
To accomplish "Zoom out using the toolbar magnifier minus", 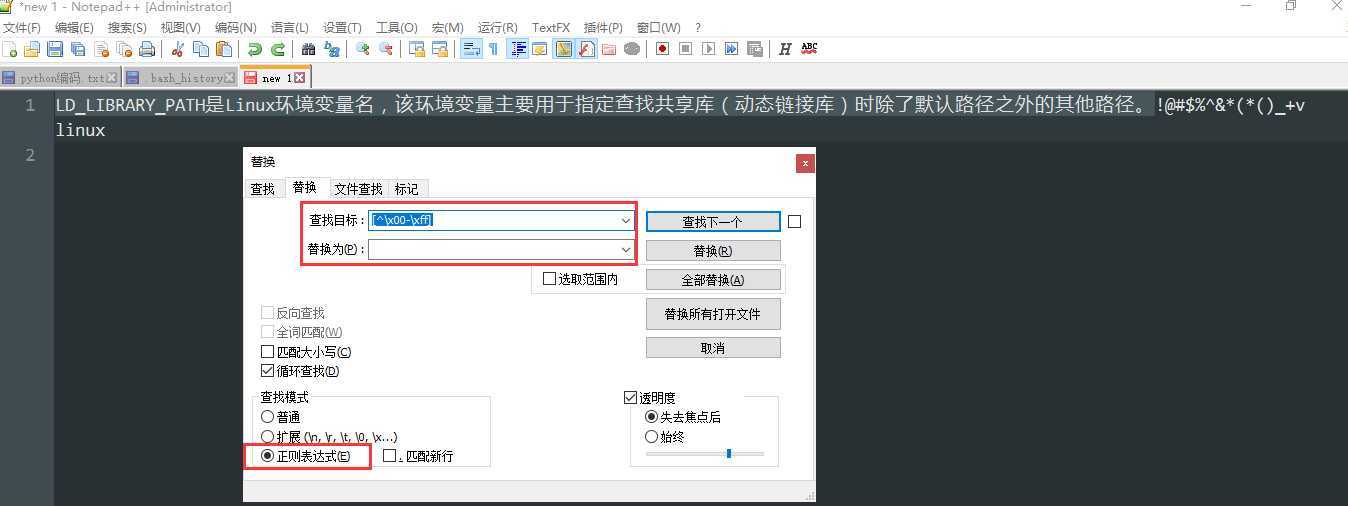I will (x=386, y=48).
